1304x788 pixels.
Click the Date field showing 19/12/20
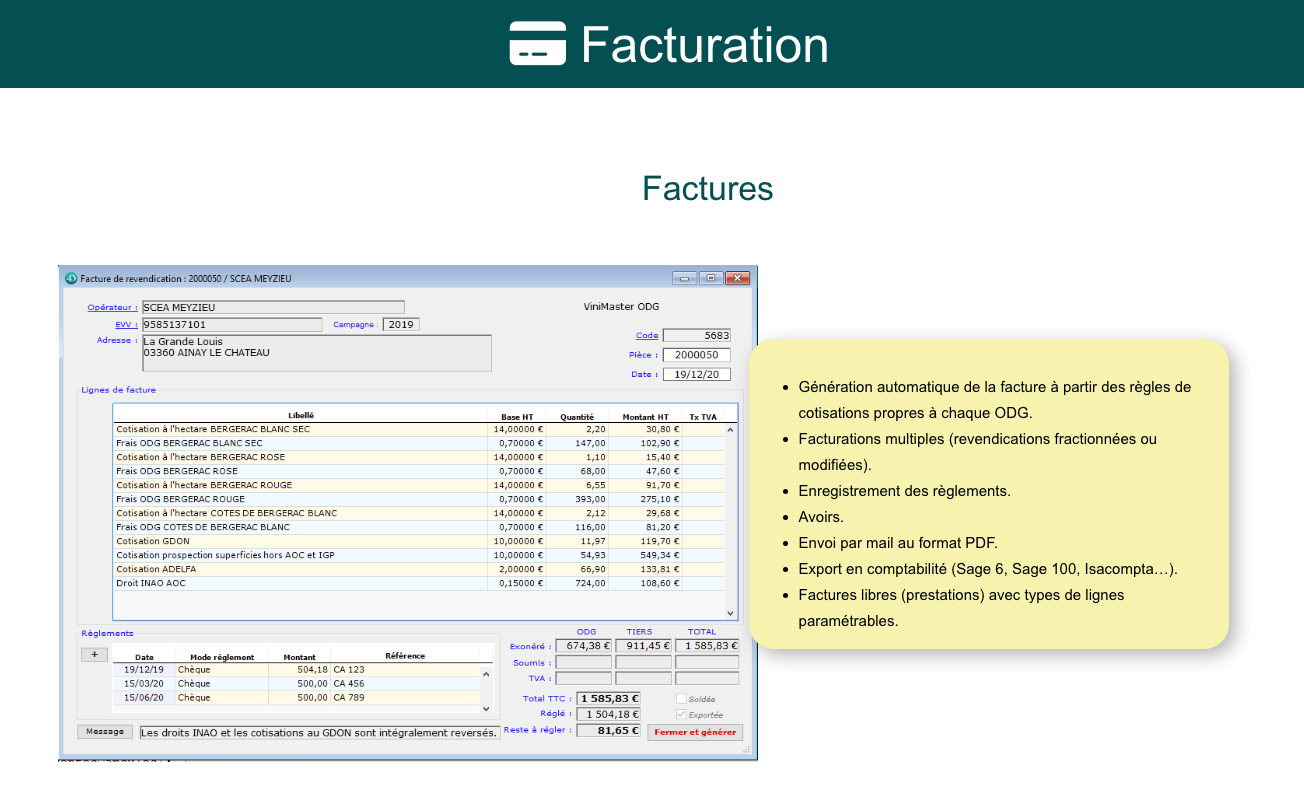(x=697, y=374)
